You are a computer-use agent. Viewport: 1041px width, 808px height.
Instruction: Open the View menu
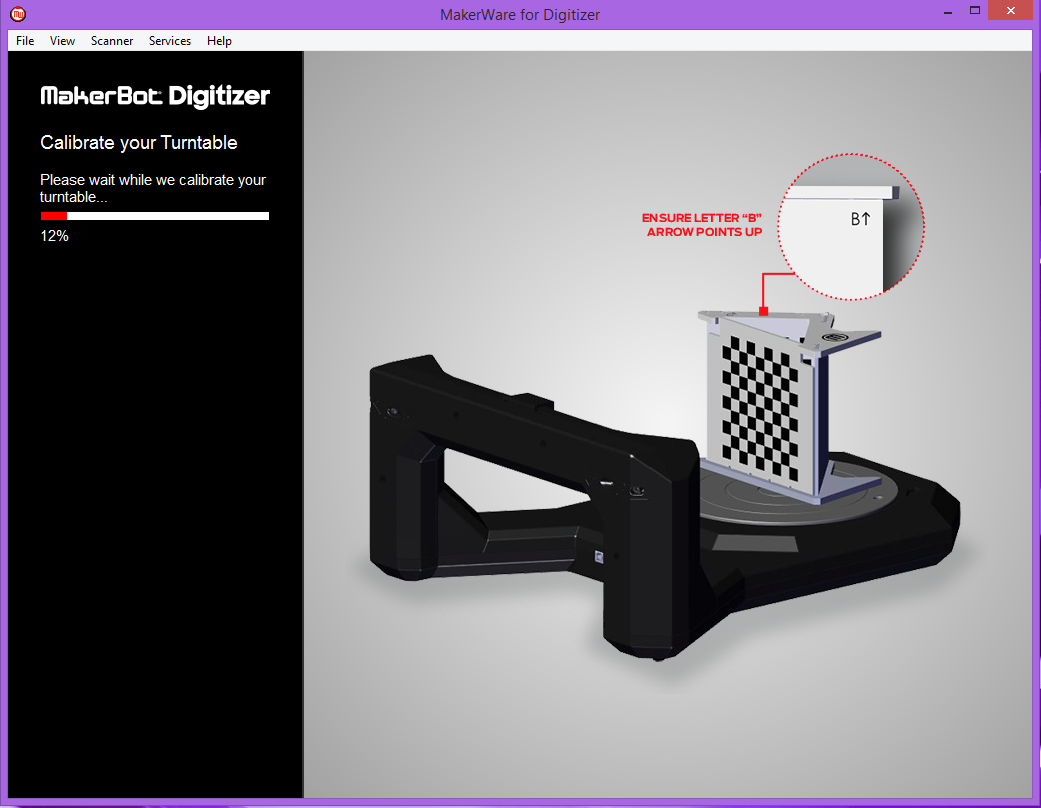62,41
